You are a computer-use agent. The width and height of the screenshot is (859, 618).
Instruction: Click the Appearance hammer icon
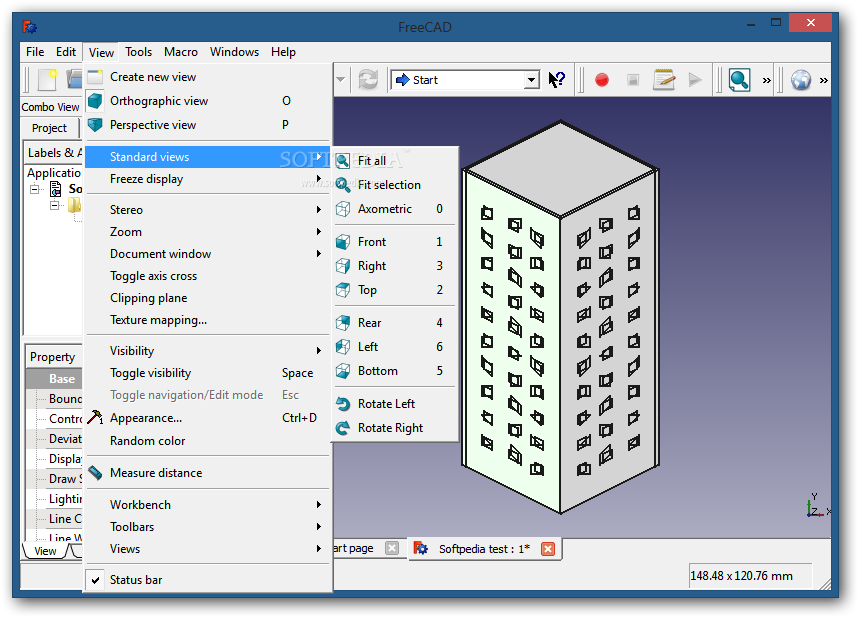tap(95, 417)
